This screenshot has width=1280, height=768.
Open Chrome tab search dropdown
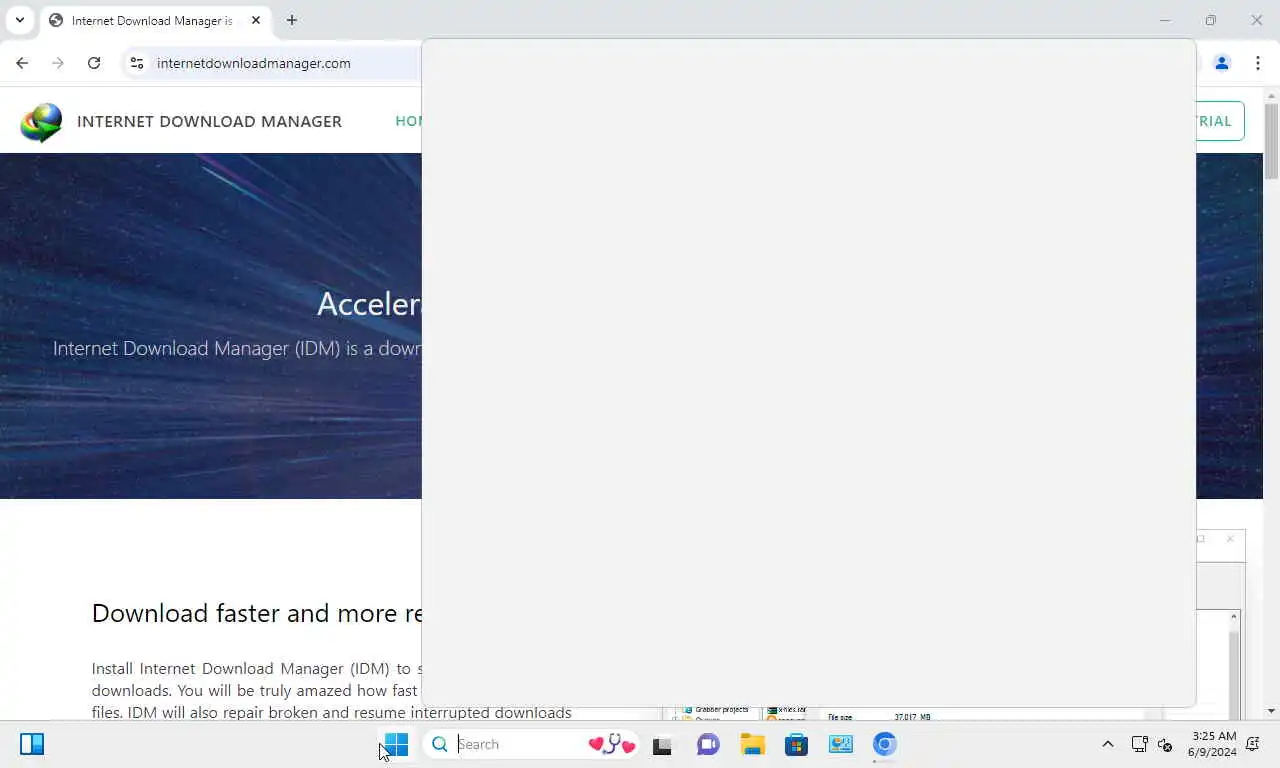click(x=19, y=20)
